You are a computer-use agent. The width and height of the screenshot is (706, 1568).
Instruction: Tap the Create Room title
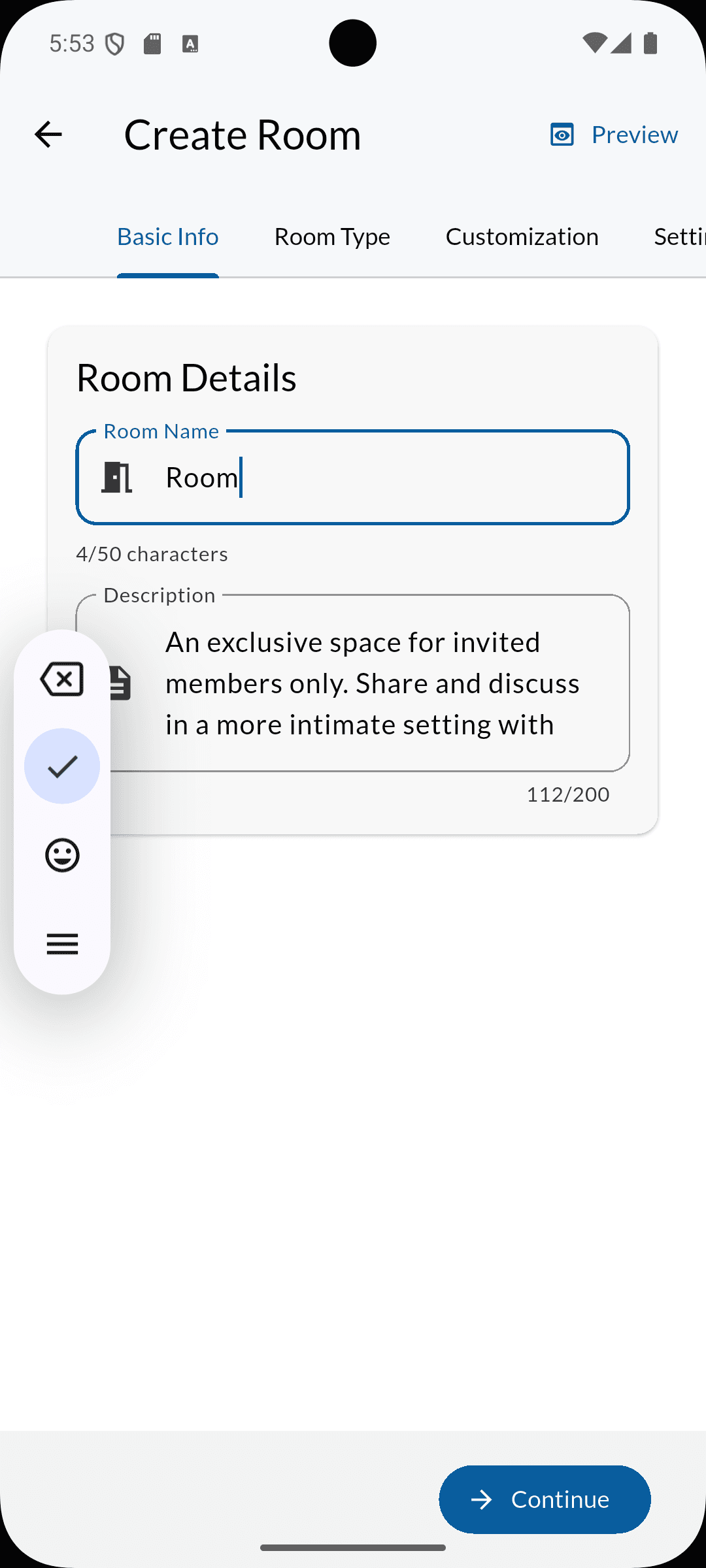pyautogui.click(x=243, y=135)
